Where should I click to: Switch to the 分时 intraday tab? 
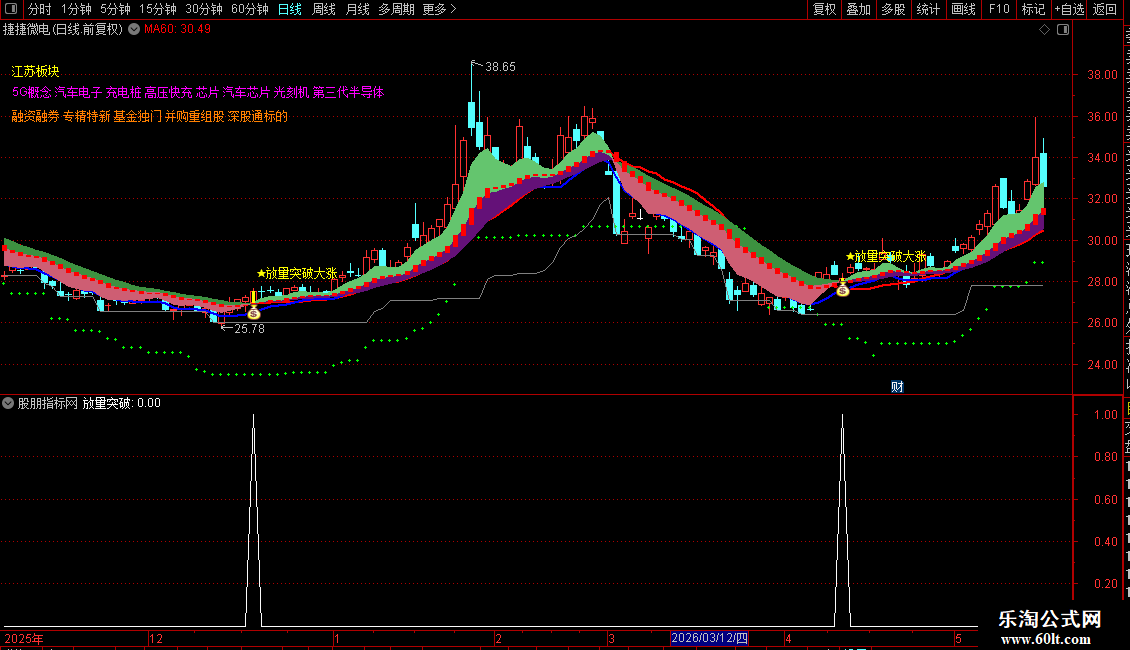(40, 9)
